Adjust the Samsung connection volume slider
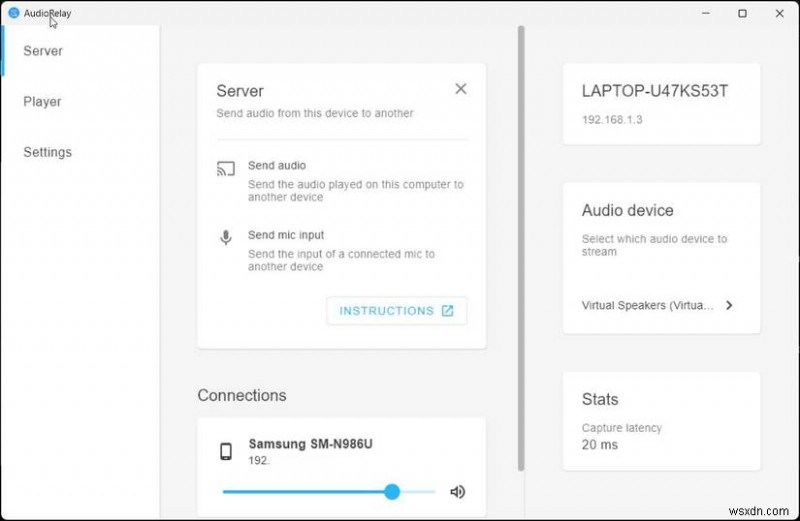Image resolution: width=800 pixels, height=521 pixels. click(329, 492)
